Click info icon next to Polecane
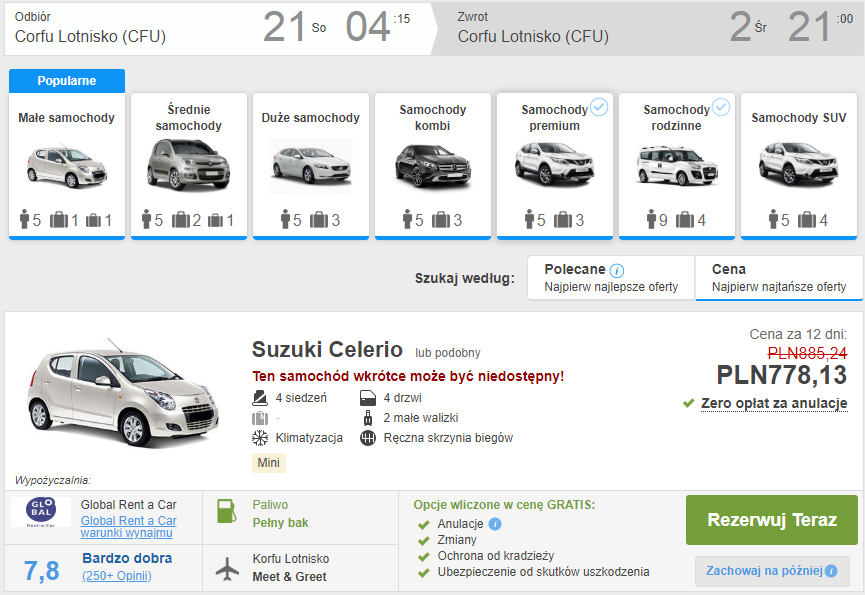The width and height of the screenshot is (865, 595). tap(617, 270)
